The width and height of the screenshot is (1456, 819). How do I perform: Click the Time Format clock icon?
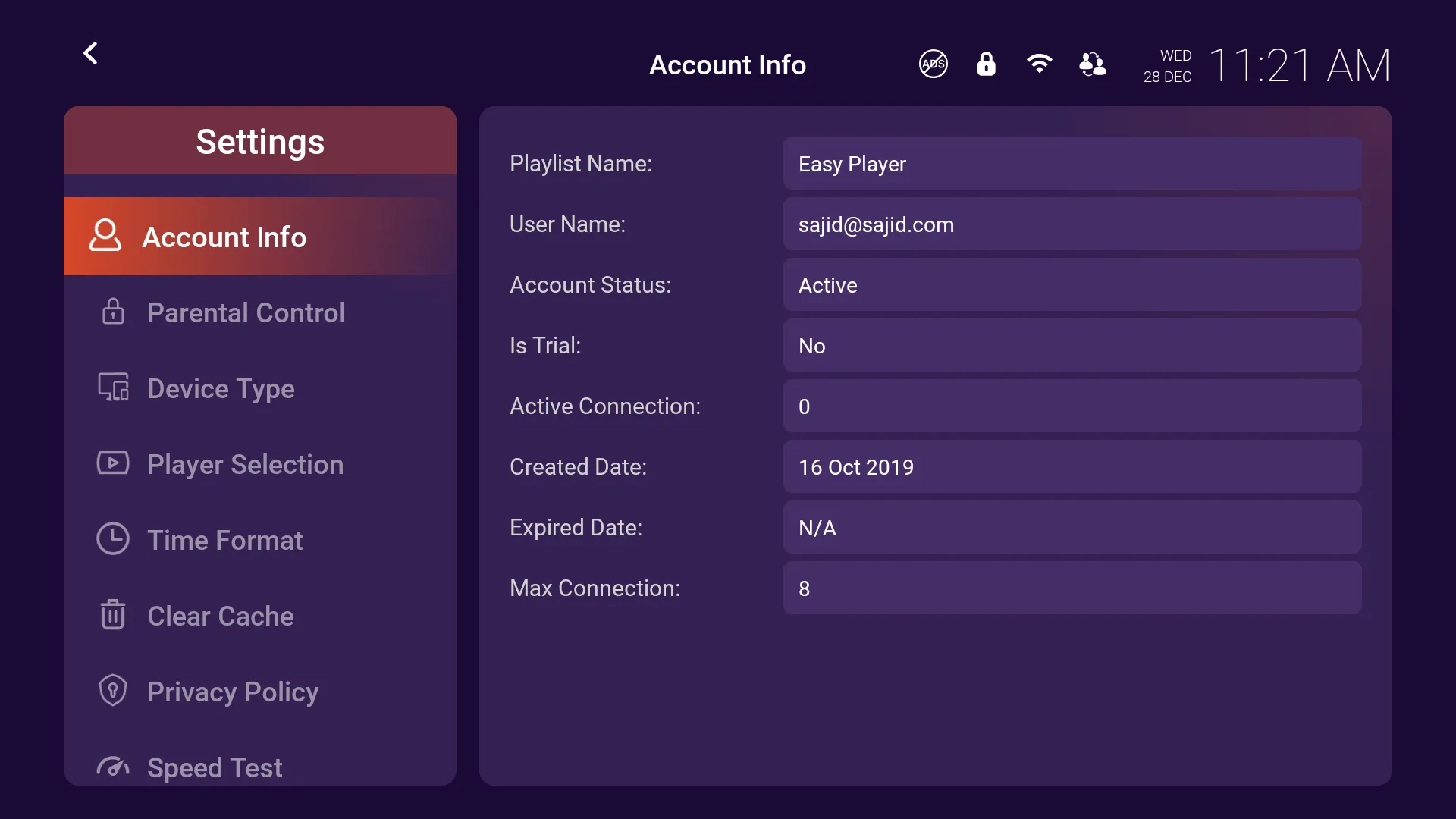[x=113, y=539]
